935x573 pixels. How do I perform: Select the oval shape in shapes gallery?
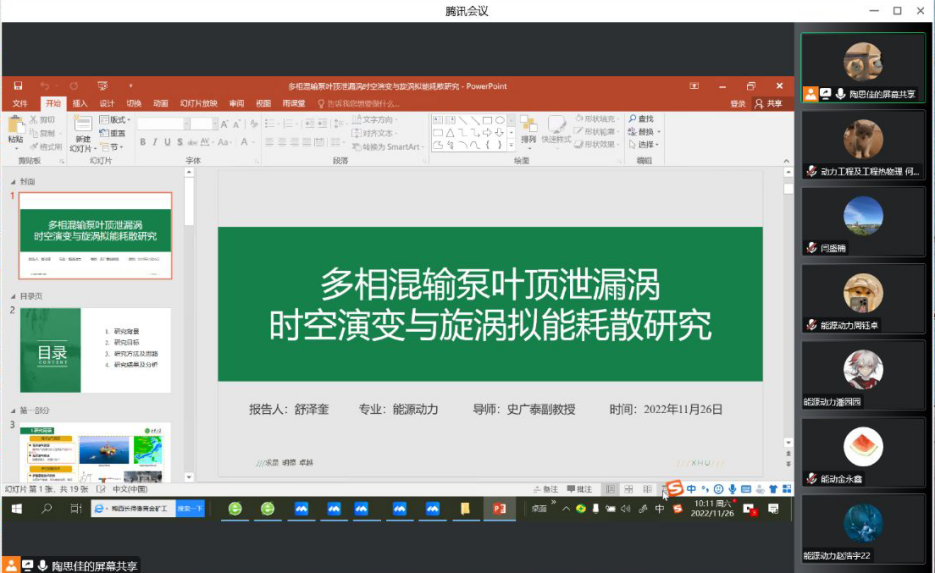point(499,120)
